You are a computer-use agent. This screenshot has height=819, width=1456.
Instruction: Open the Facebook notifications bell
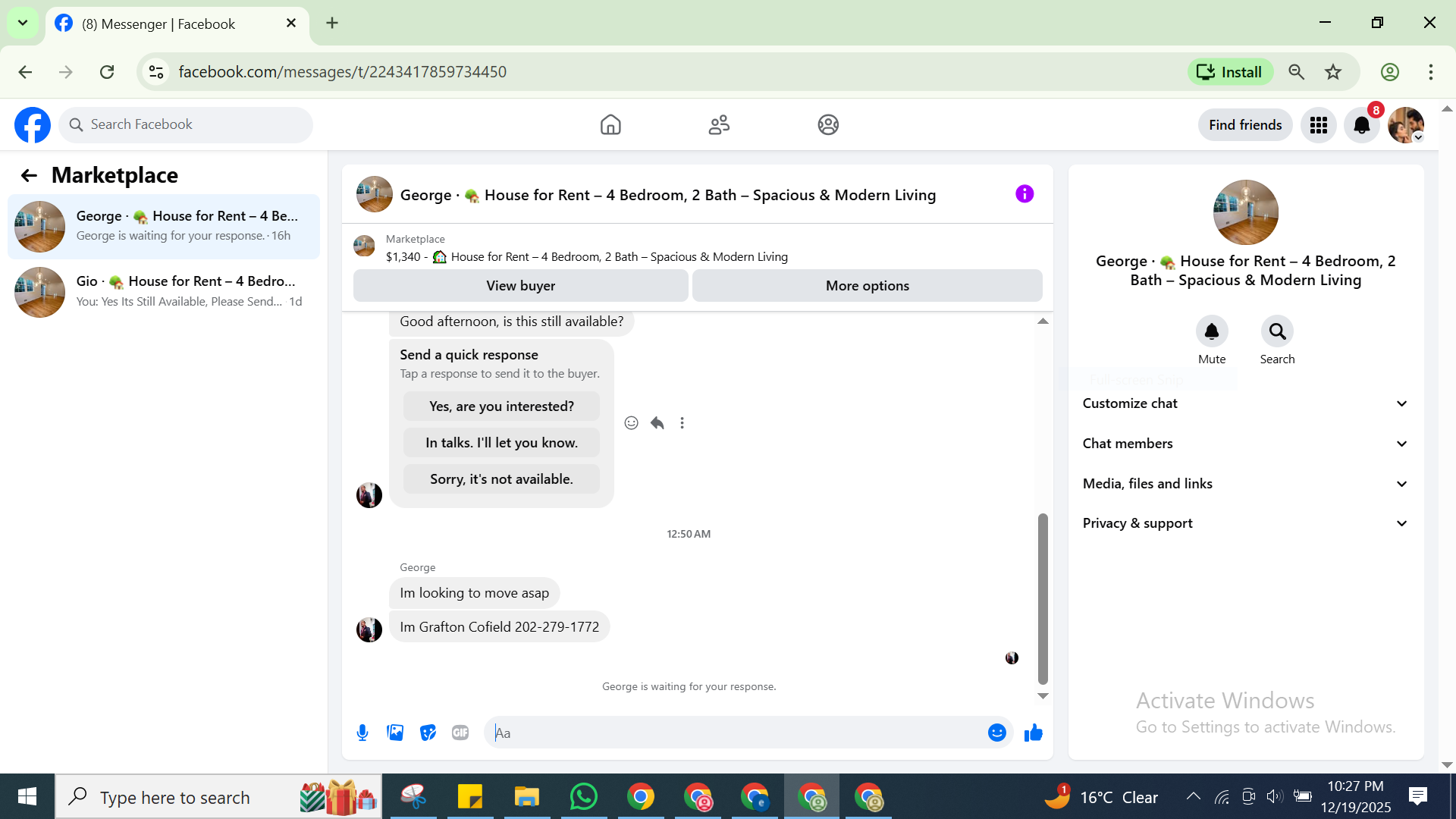pyautogui.click(x=1361, y=125)
